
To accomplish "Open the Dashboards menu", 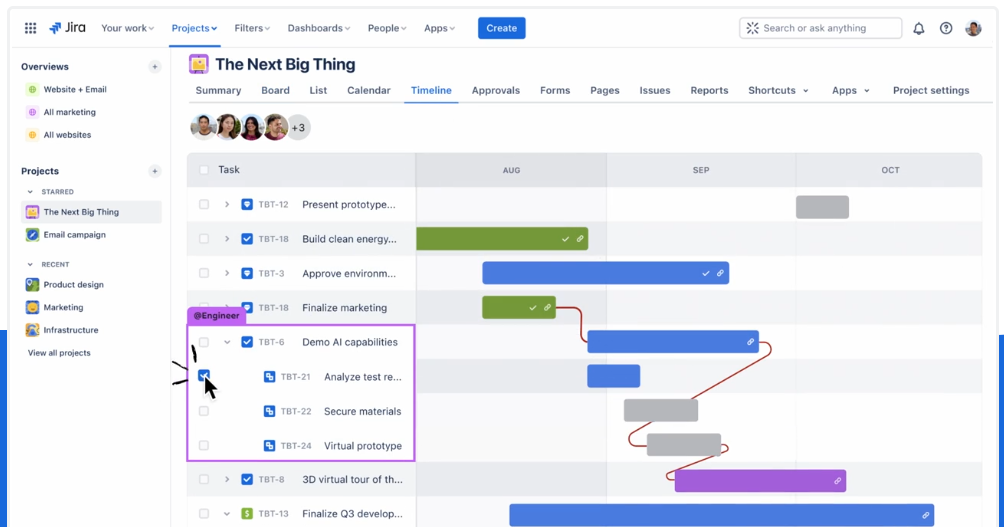I will (x=319, y=28).
